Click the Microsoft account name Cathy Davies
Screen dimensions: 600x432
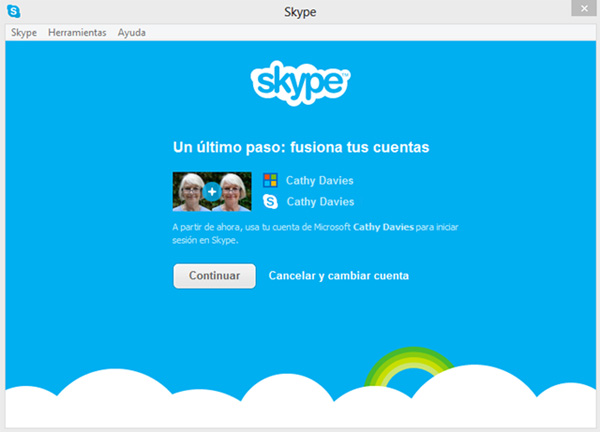pyautogui.click(x=320, y=181)
